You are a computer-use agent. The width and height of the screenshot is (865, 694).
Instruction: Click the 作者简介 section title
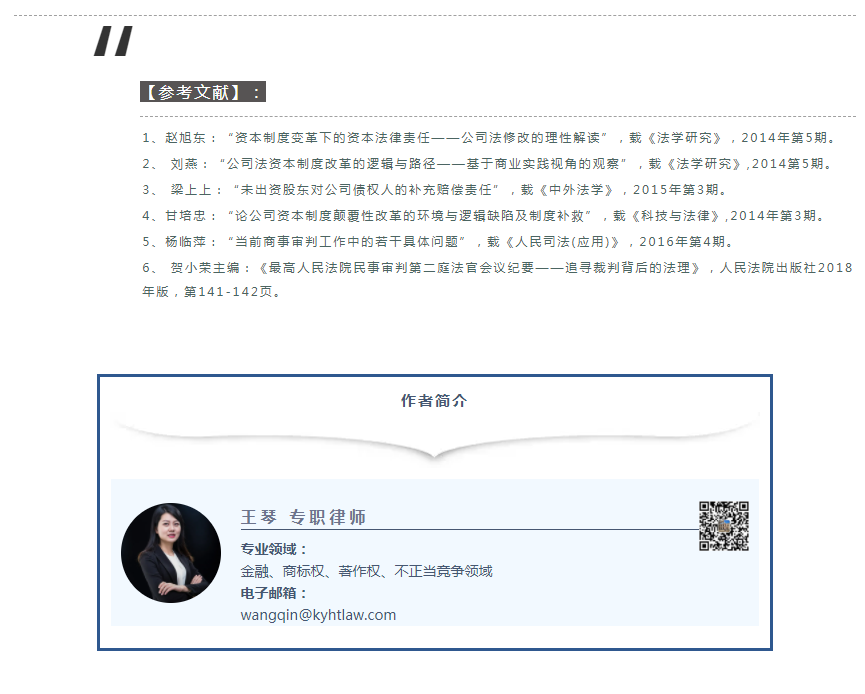(434, 401)
